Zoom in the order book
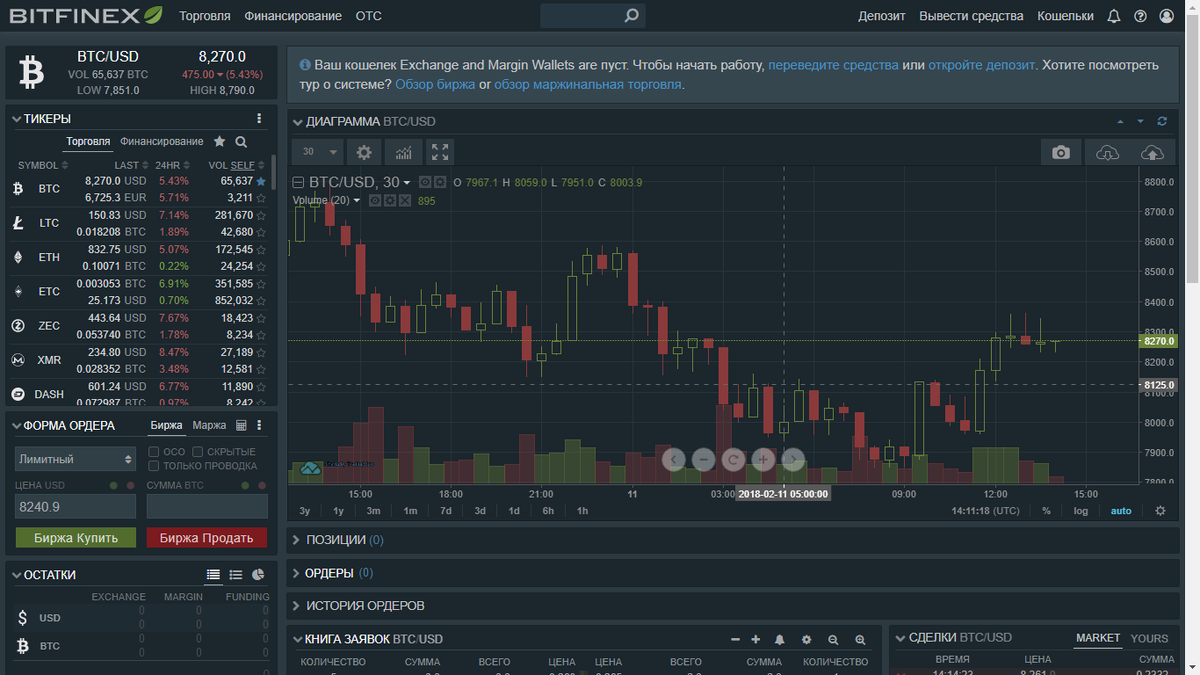This screenshot has width=1200, height=675. point(860,639)
